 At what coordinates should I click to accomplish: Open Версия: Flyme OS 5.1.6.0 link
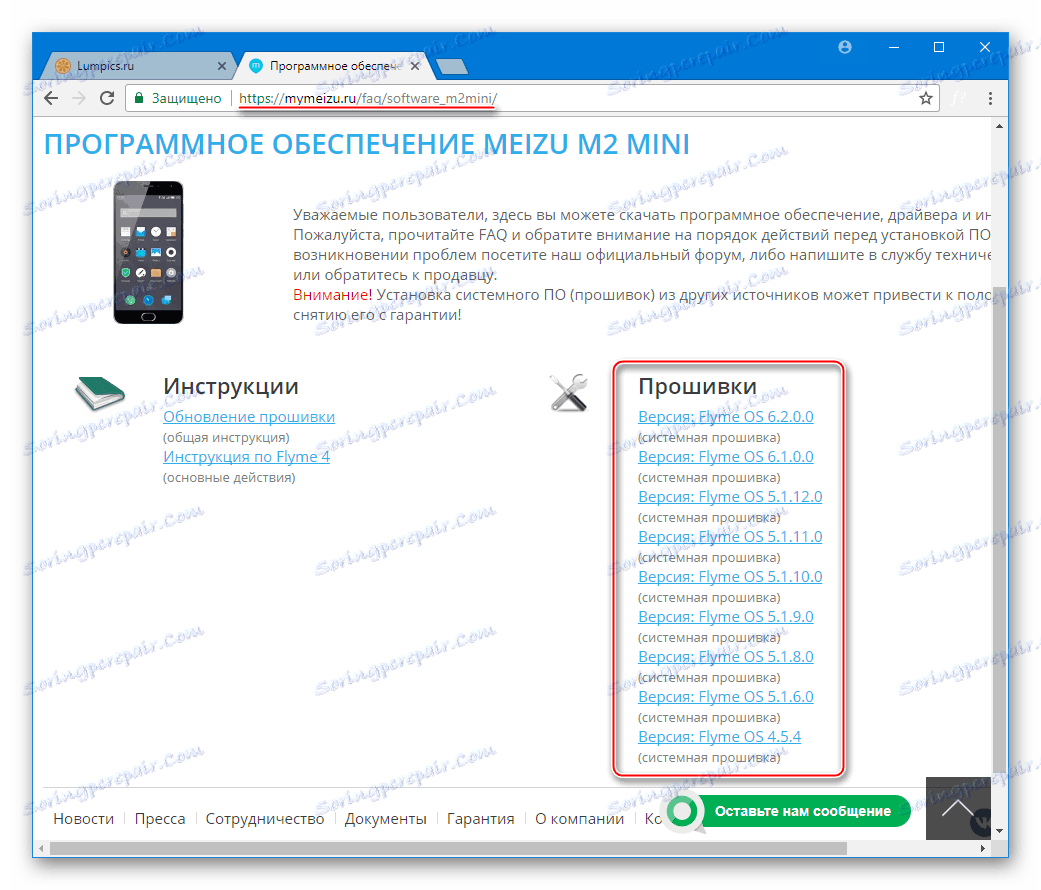pos(726,697)
